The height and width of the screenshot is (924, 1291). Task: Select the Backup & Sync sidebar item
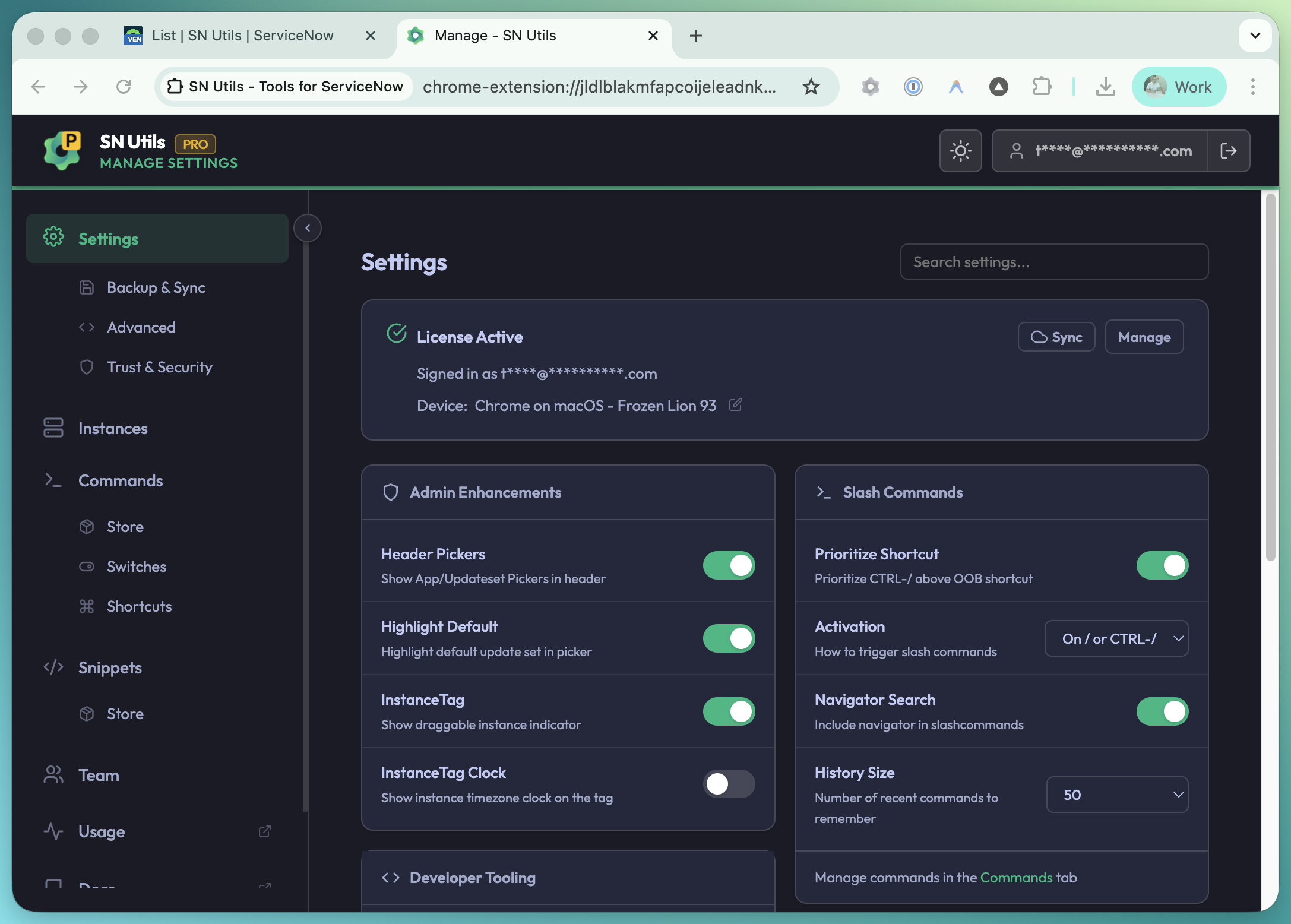[156, 287]
